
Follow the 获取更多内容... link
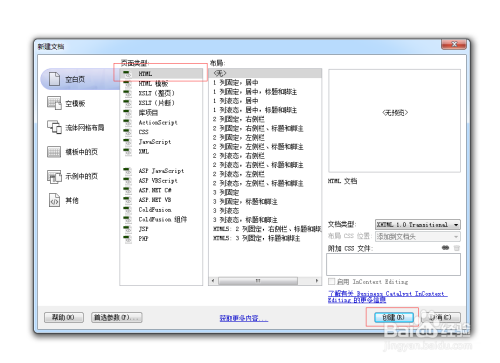tap(244, 318)
